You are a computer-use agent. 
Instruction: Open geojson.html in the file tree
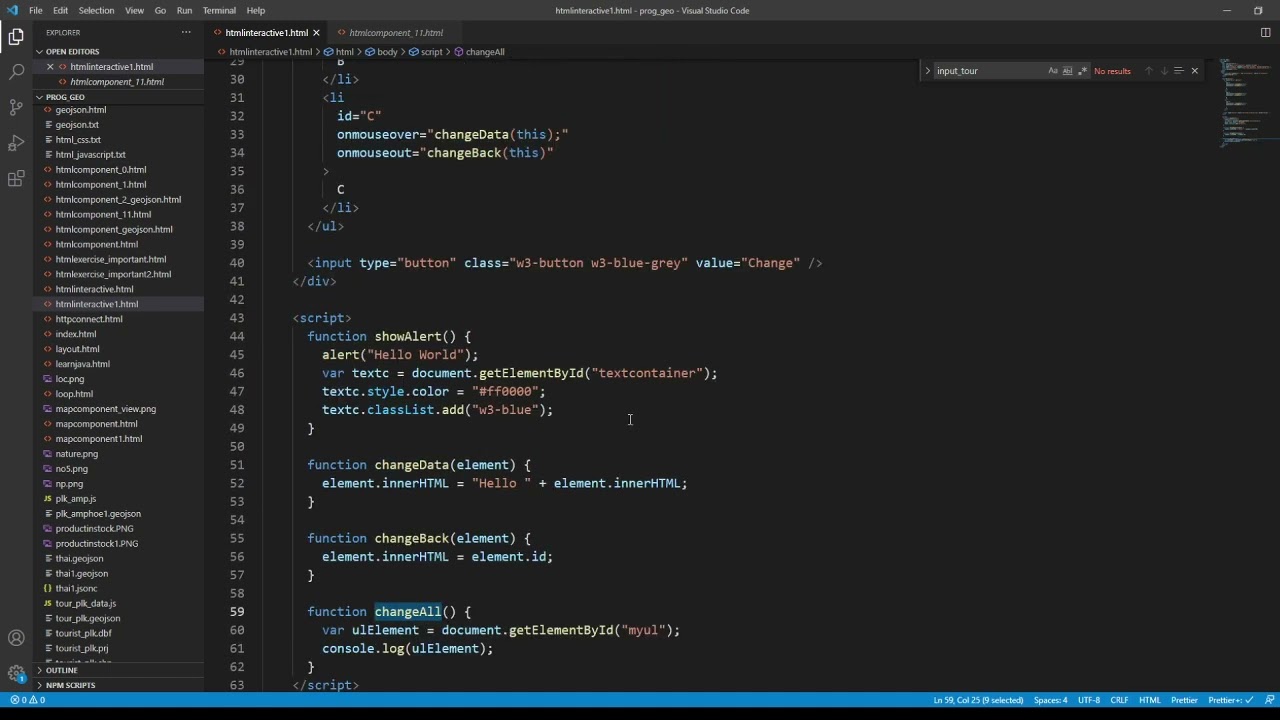[81, 110]
